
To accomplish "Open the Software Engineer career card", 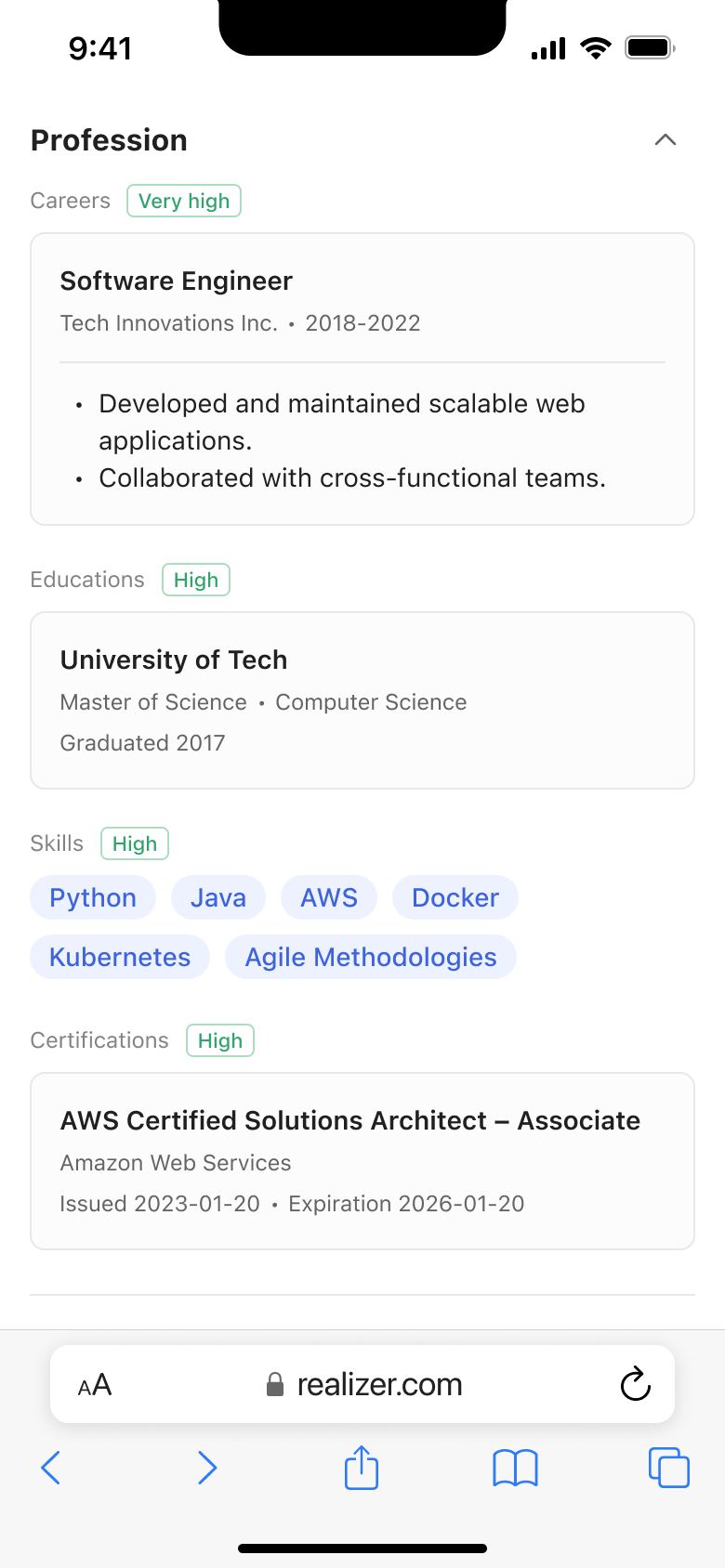I will click(362, 379).
